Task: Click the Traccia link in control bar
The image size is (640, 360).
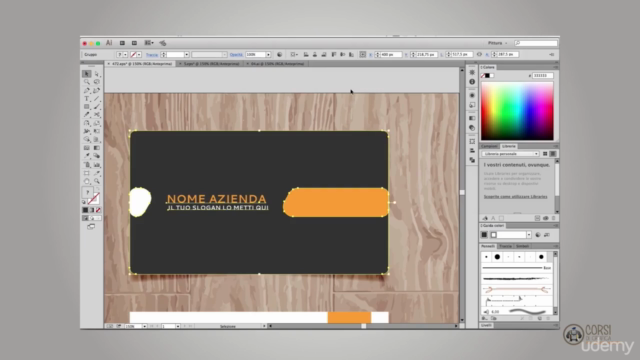Action: click(152, 55)
